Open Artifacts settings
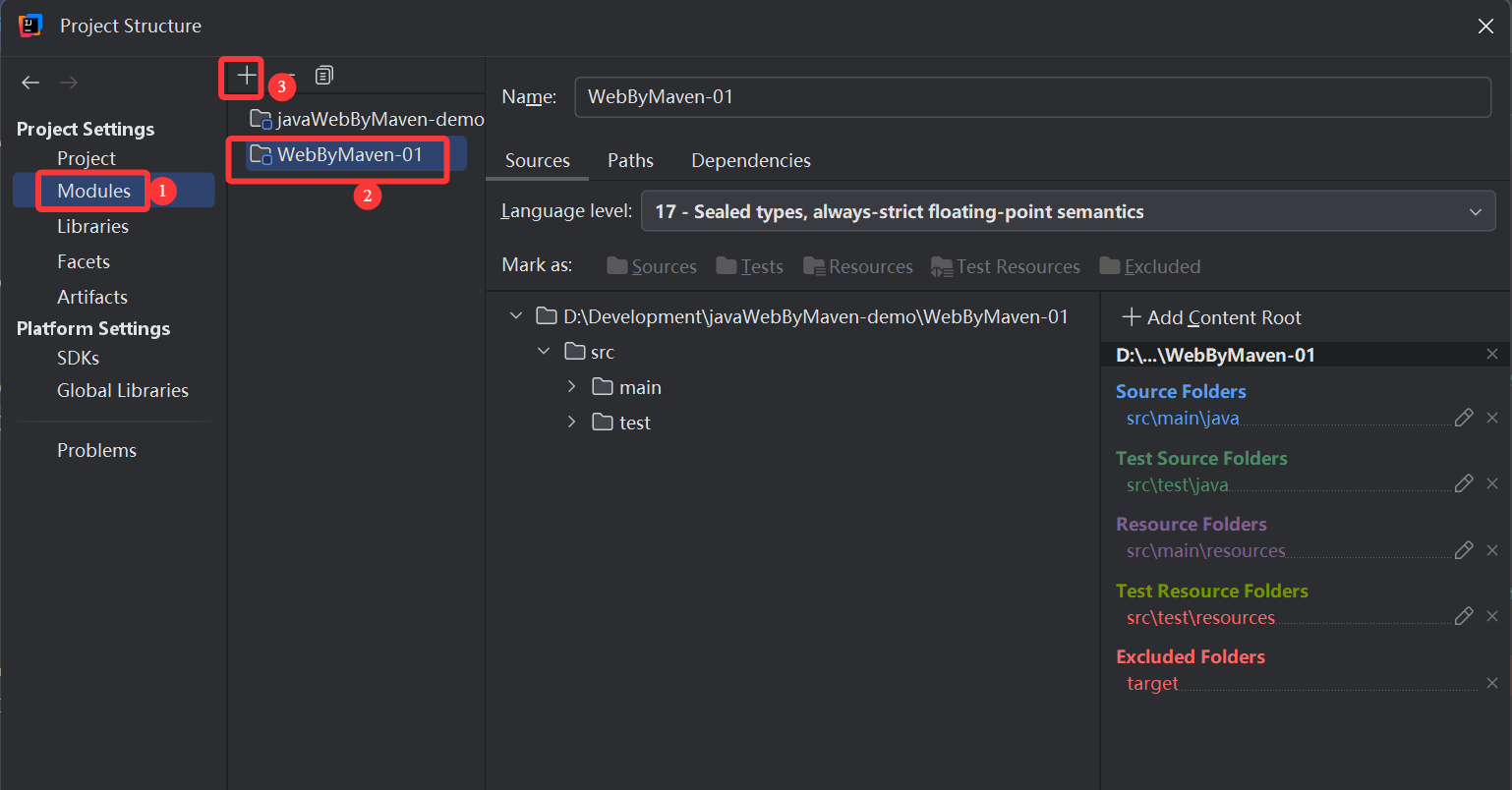 pyautogui.click(x=92, y=297)
